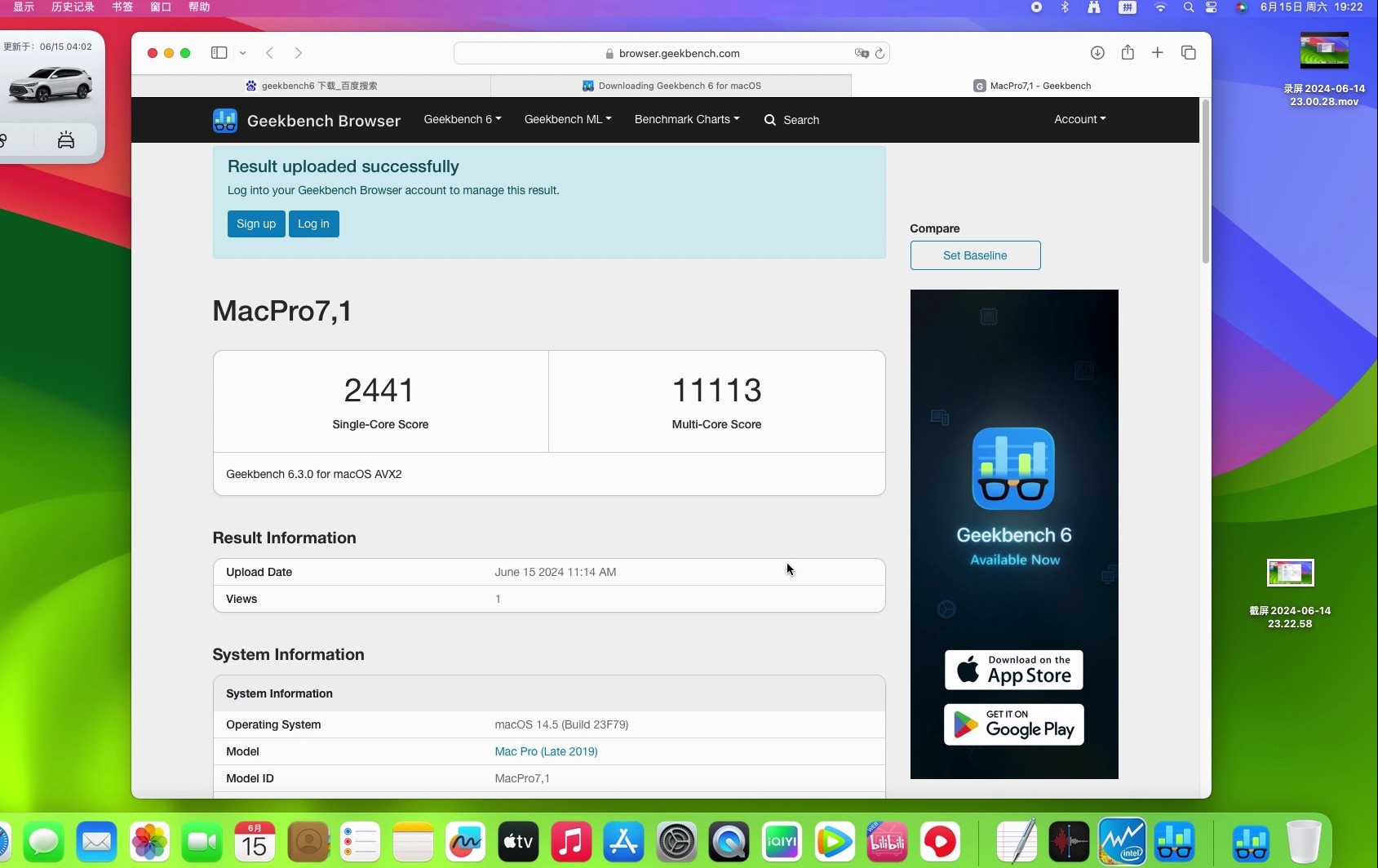Toggle the Safari sidebar button

point(219,53)
